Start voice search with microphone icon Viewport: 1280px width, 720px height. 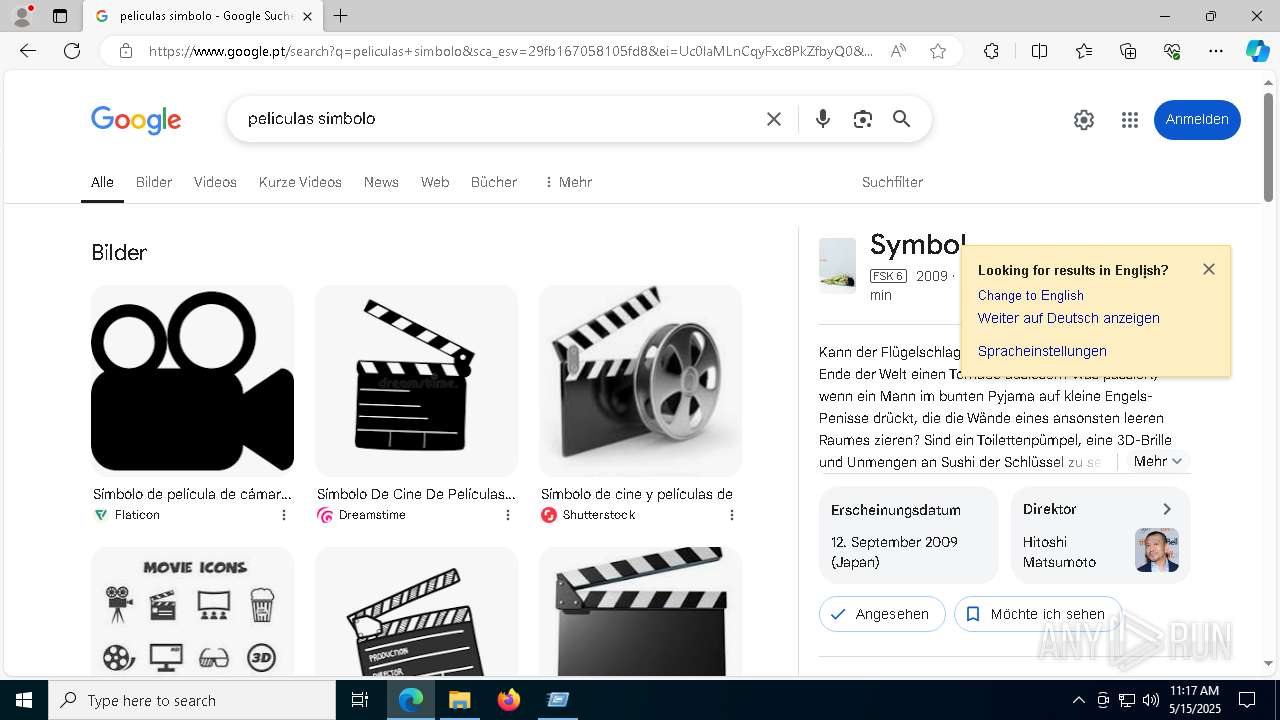click(823, 119)
